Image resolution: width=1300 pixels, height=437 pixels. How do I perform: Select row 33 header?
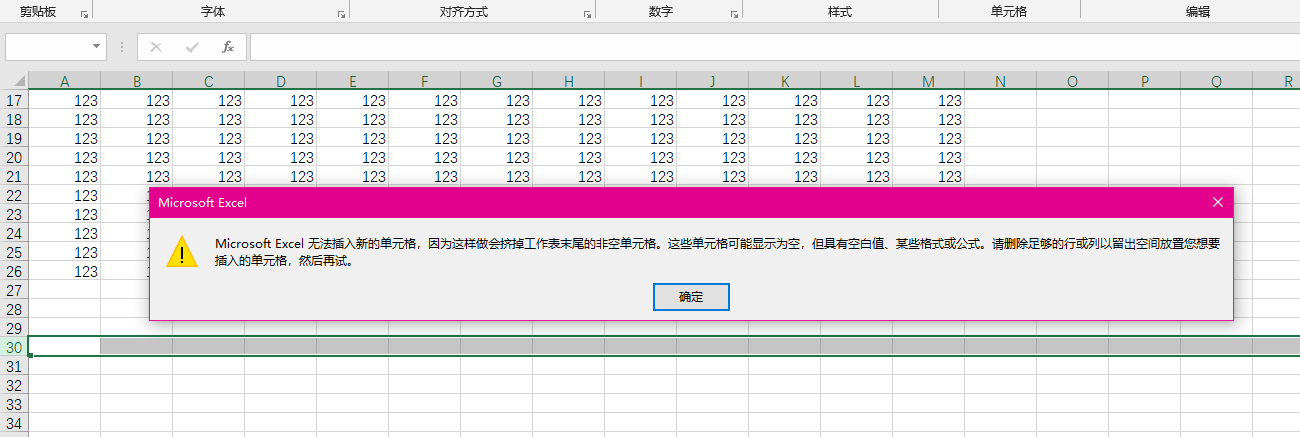[14, 404]
